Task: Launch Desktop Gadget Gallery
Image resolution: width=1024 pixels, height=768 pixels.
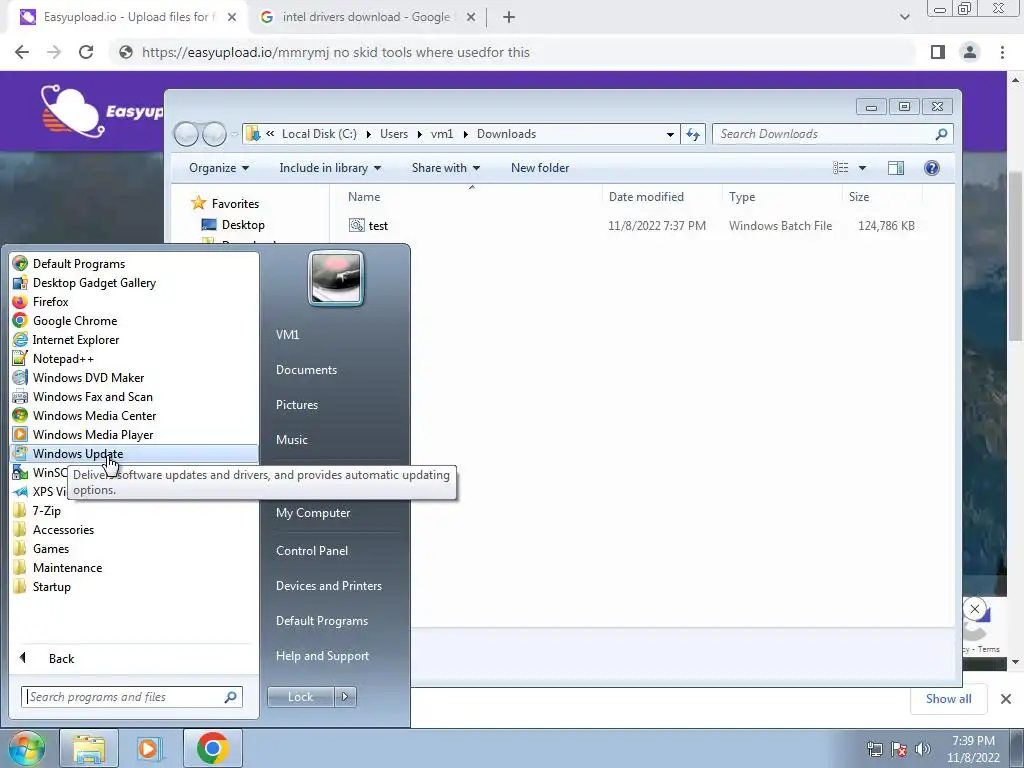Action: click(94, 283)
